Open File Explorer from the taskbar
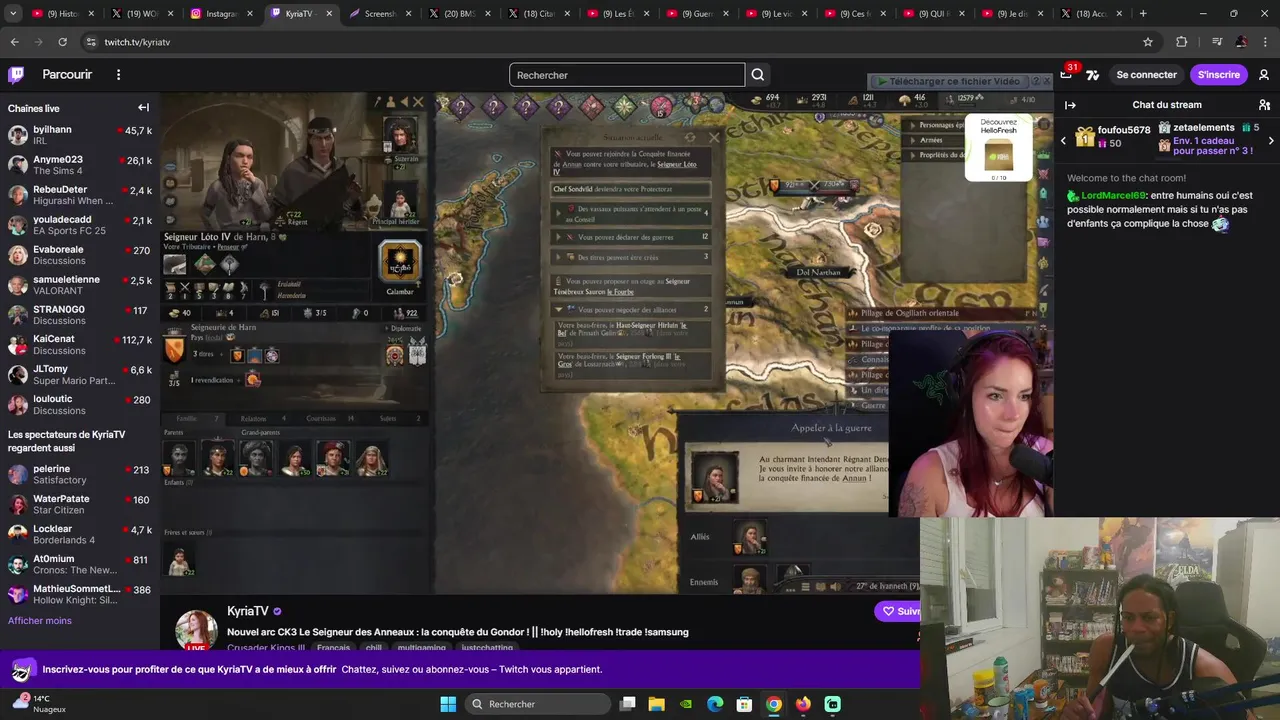Screen dimensions: 1280x720 (657, 704)
